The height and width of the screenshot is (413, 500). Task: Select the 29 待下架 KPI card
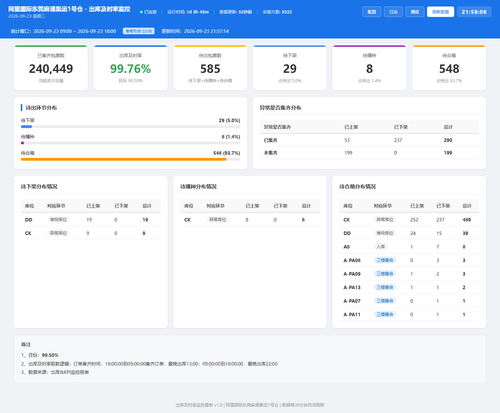click(290, 68)
